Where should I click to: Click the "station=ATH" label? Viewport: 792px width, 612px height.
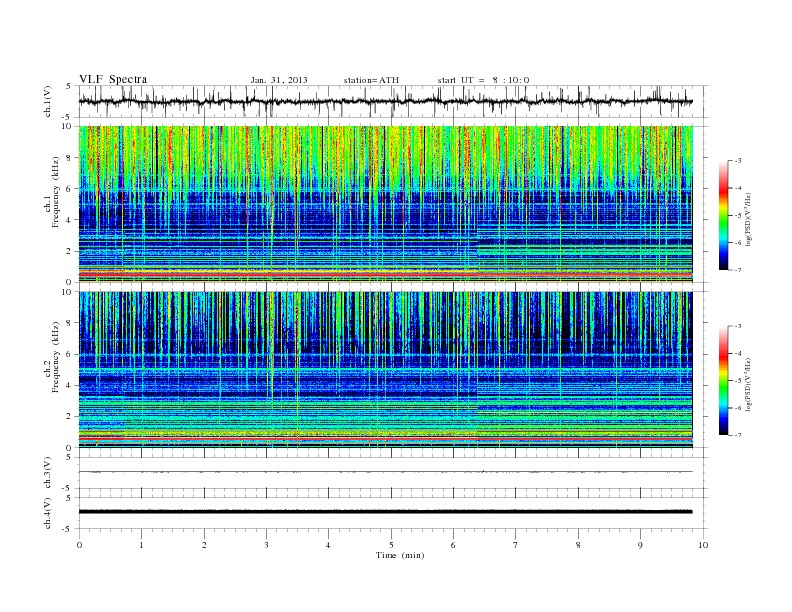pos(371,80)
